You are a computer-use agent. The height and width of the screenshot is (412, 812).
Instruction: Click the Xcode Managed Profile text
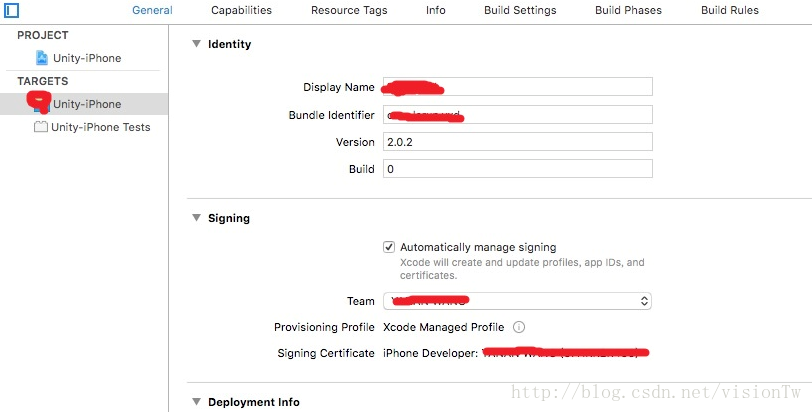[443, 327]
